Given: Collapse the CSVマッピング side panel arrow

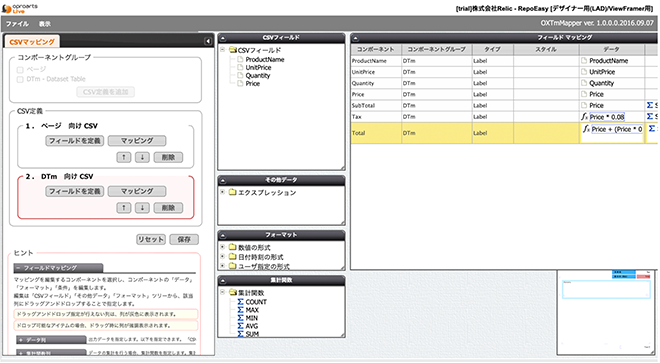Looking at the screenshot, I should point(208,41).
